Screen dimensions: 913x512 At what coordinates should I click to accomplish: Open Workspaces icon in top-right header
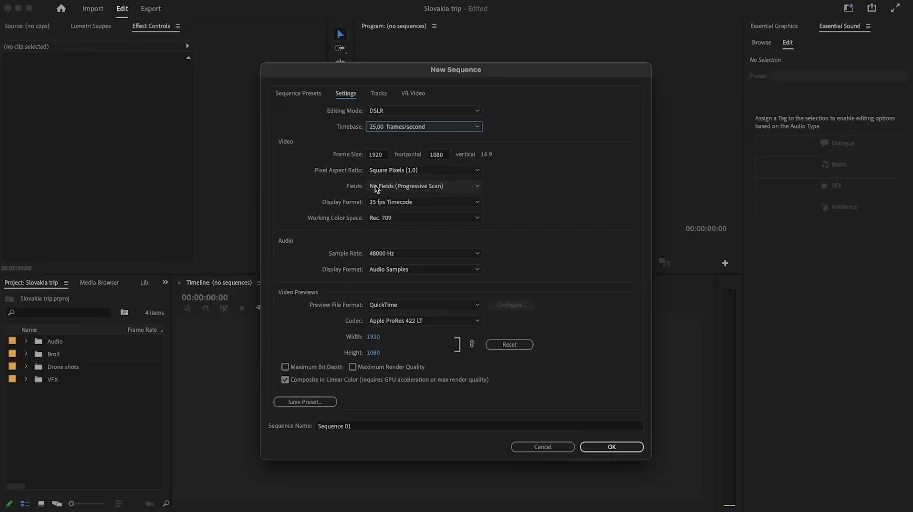click(848, 8)
